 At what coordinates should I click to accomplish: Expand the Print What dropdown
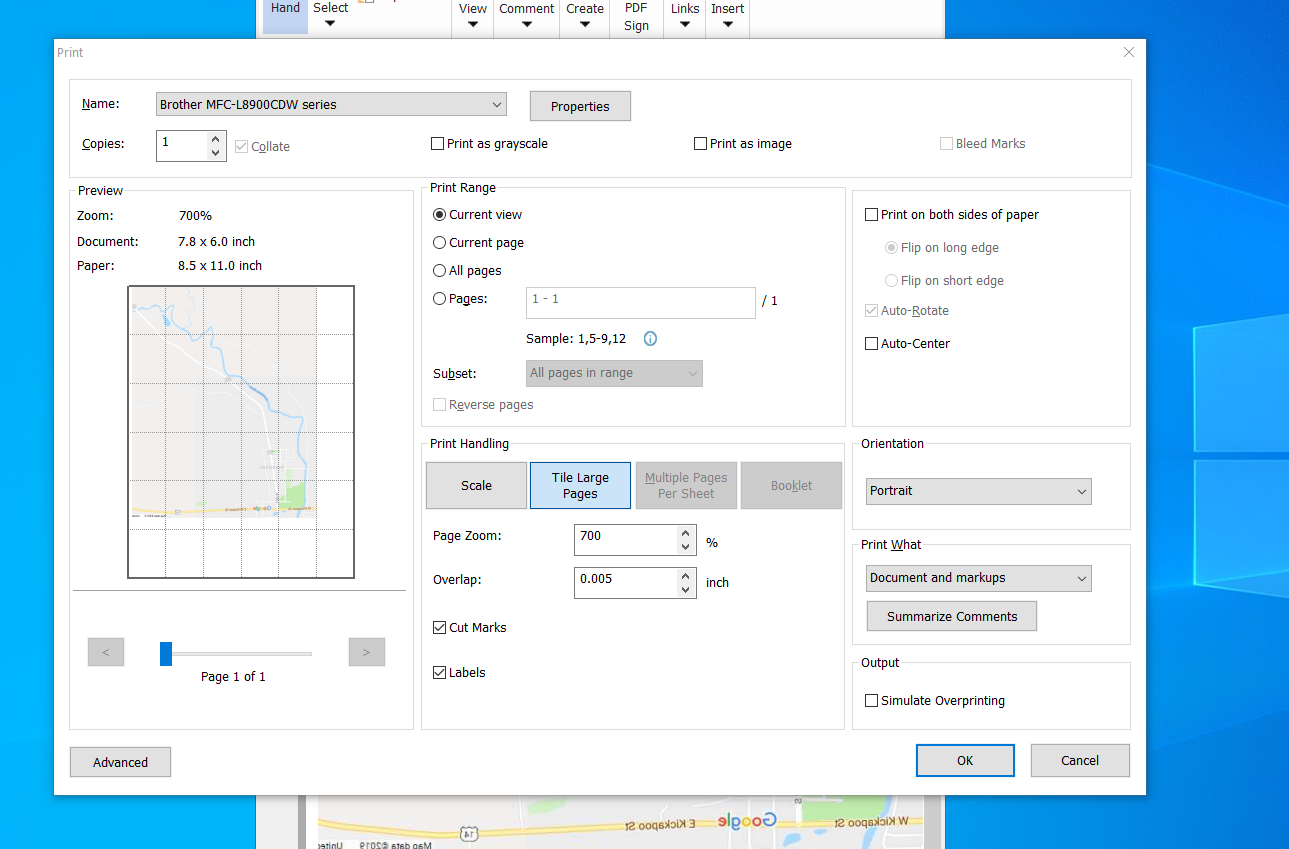click(978, 578)
